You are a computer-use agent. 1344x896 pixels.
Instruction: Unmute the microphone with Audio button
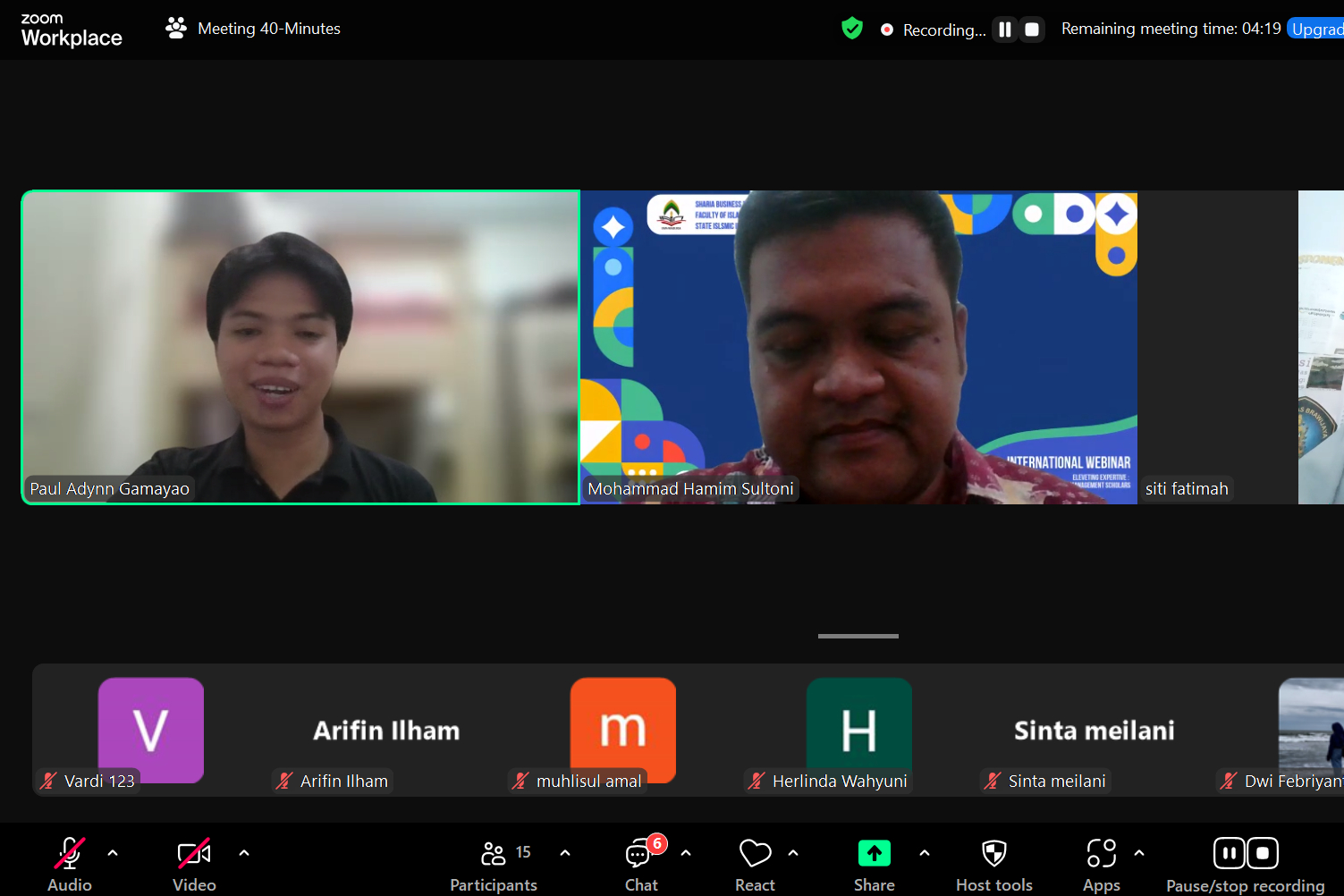[x=70, y=854]
